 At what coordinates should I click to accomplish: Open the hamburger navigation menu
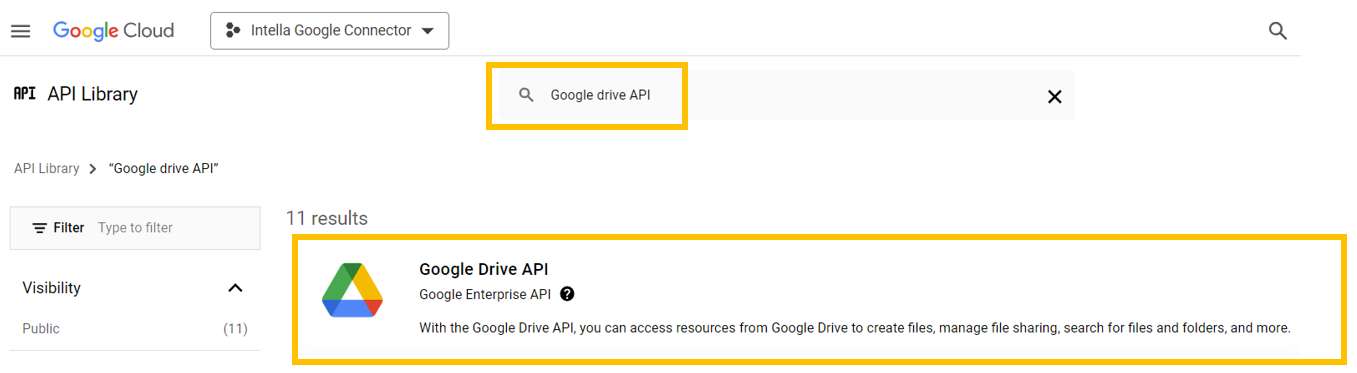[x=20, y=31]
